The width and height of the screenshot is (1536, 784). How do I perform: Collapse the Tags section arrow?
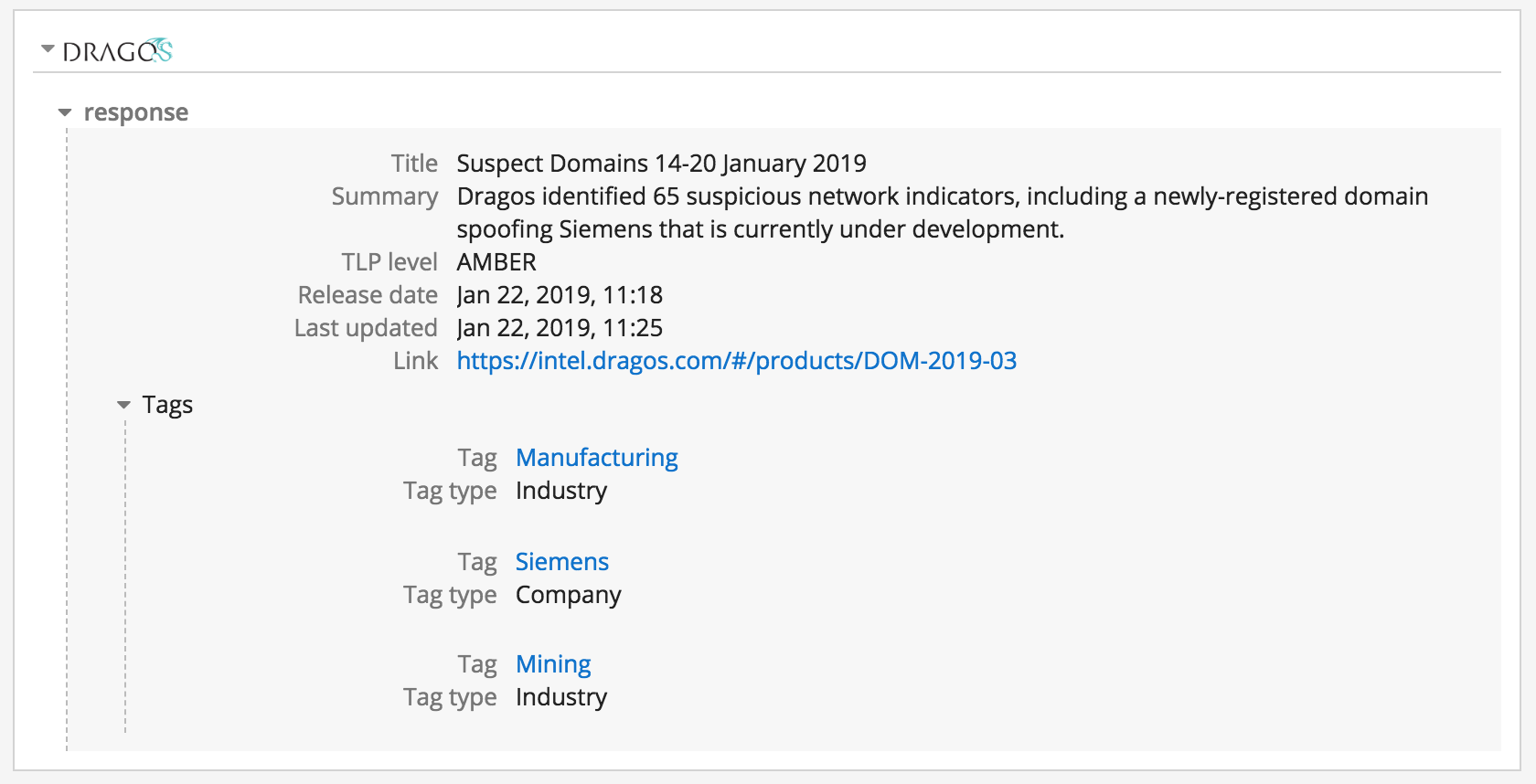coord(123,405)
